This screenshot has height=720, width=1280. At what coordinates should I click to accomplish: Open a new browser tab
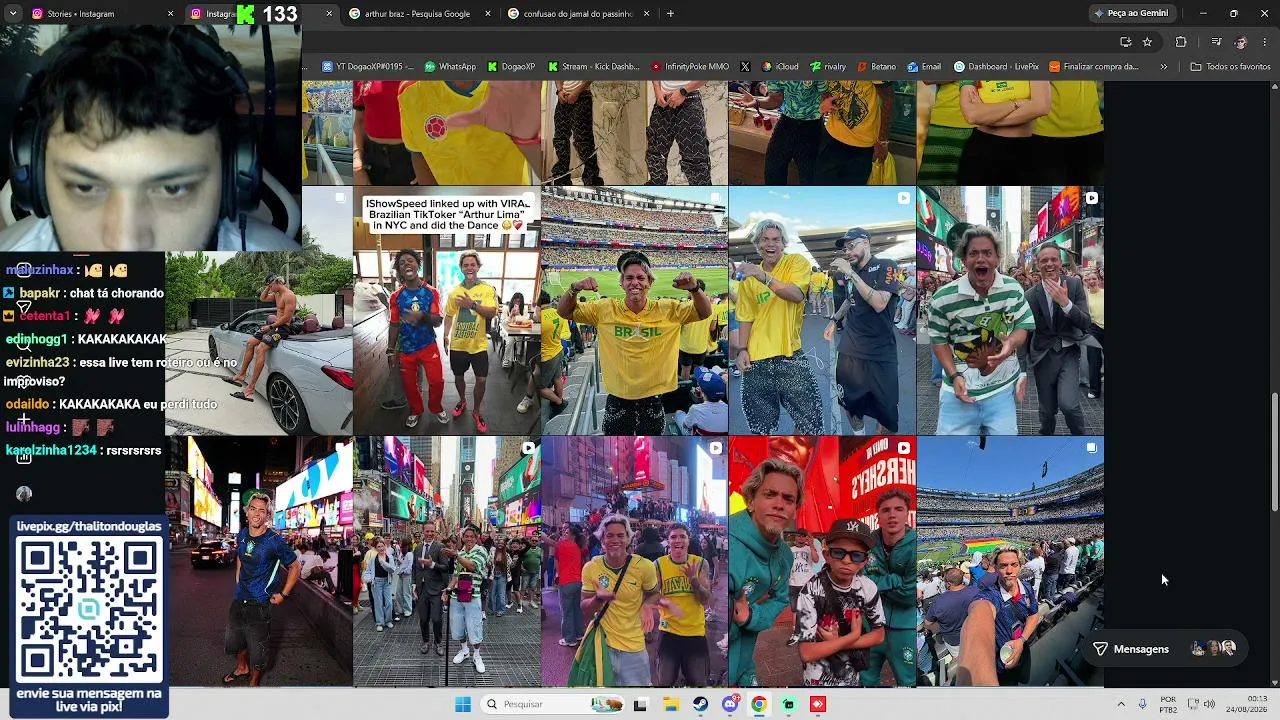tap(670, 14)
